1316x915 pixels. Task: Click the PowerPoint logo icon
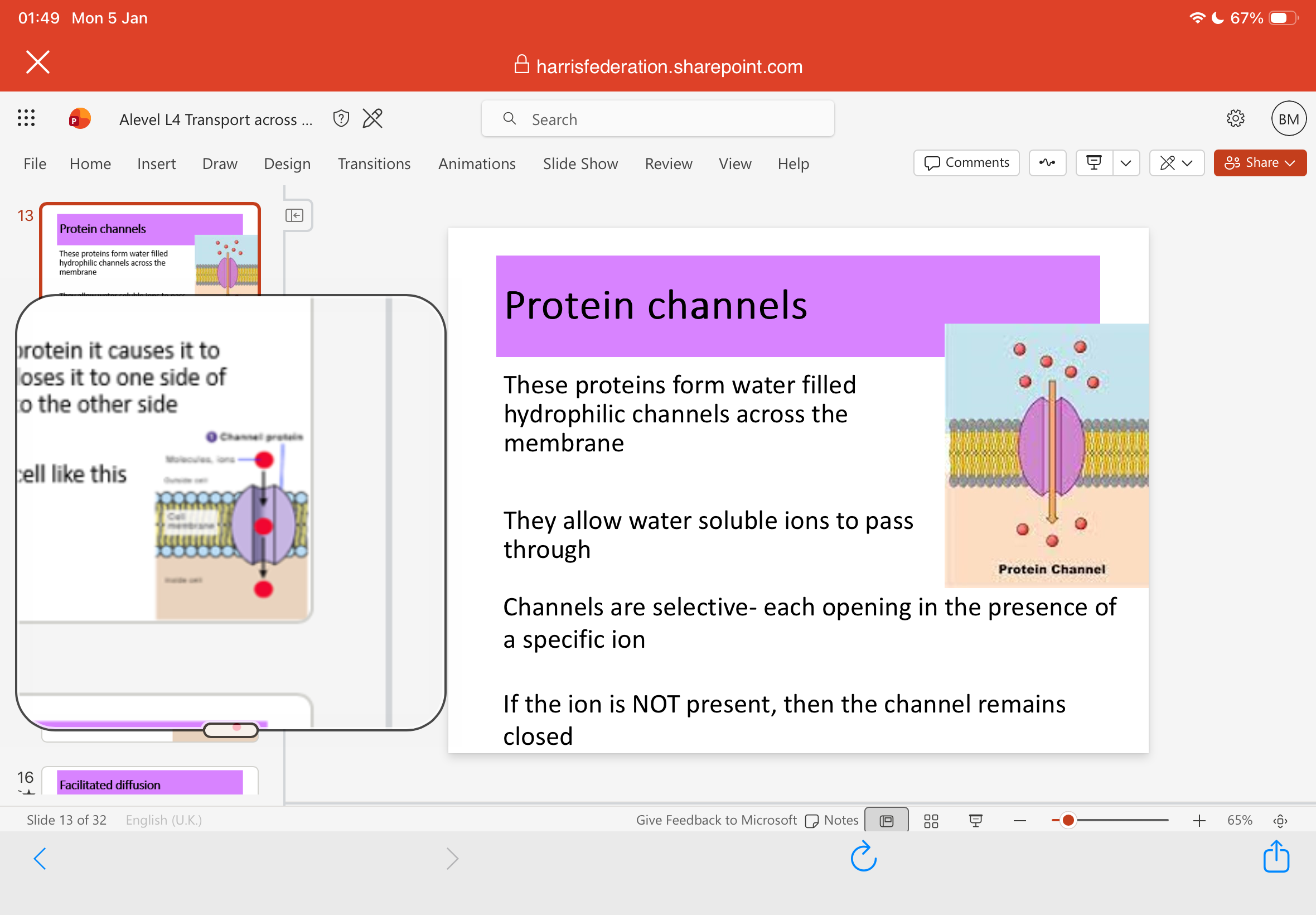[x=79, y=118]
